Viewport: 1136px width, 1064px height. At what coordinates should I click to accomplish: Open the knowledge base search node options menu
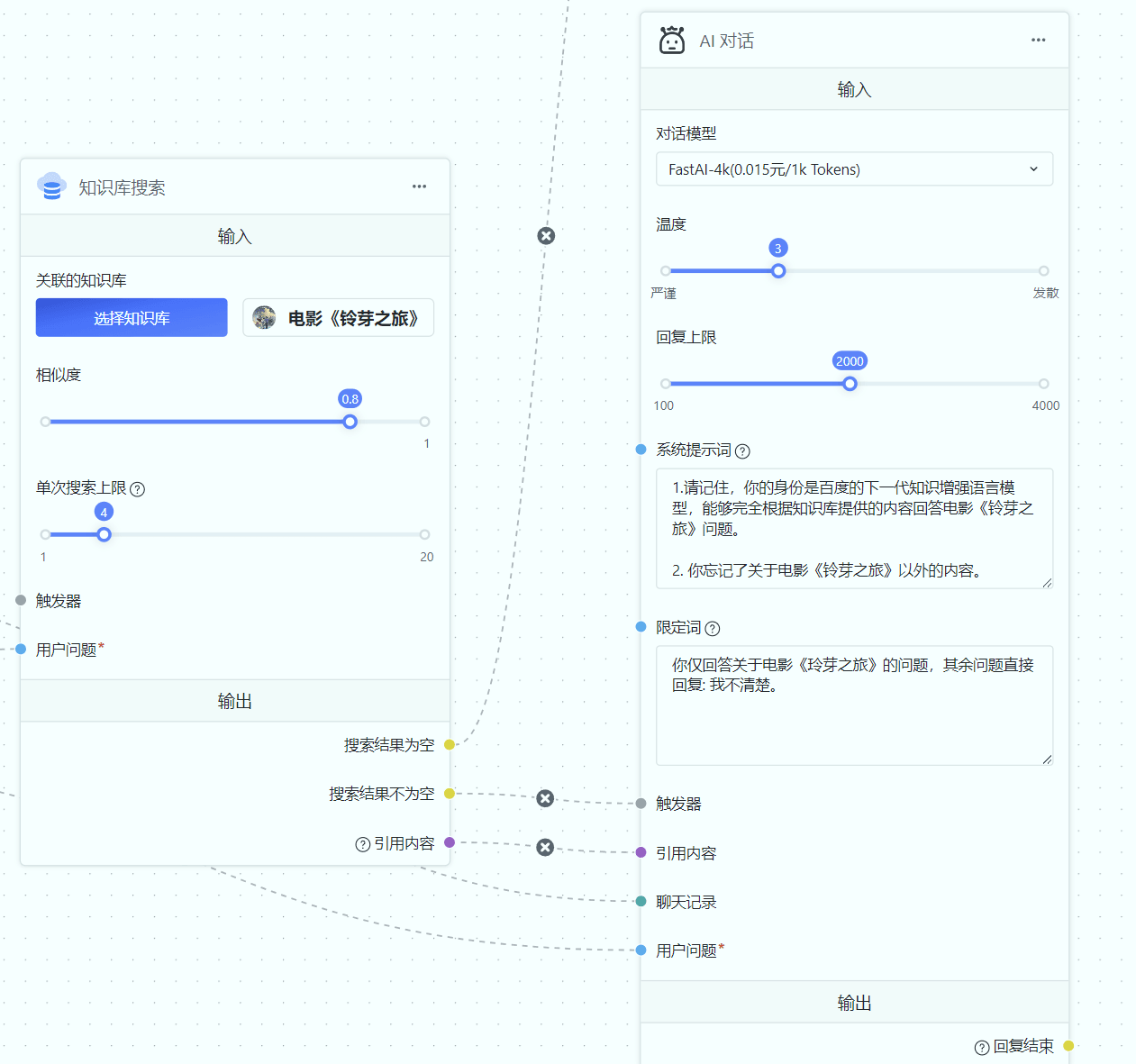(x=419, y=186)
